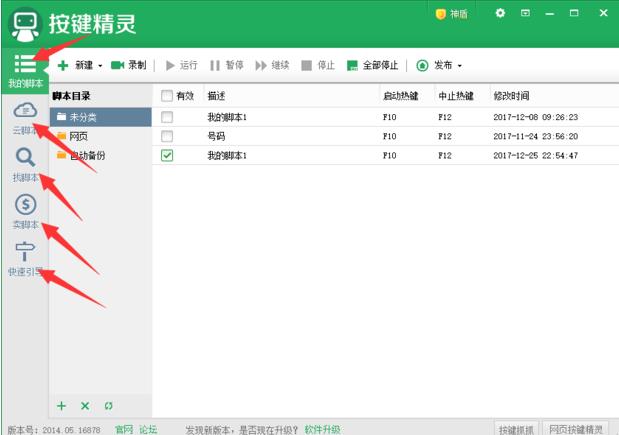
Task: Click the F12 hotkey of 号码 row
Action: [445, 136]
